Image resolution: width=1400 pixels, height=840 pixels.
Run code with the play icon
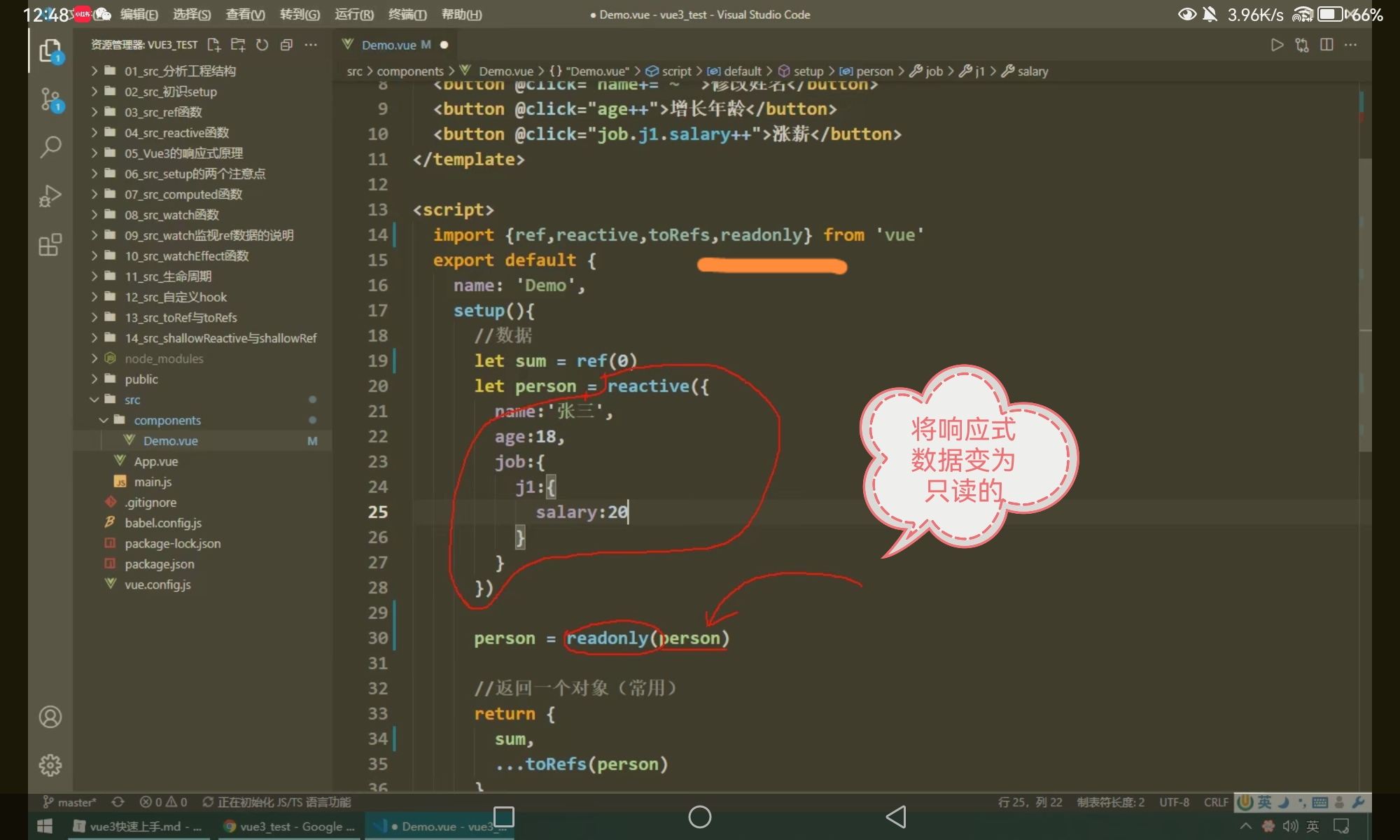1277,45
